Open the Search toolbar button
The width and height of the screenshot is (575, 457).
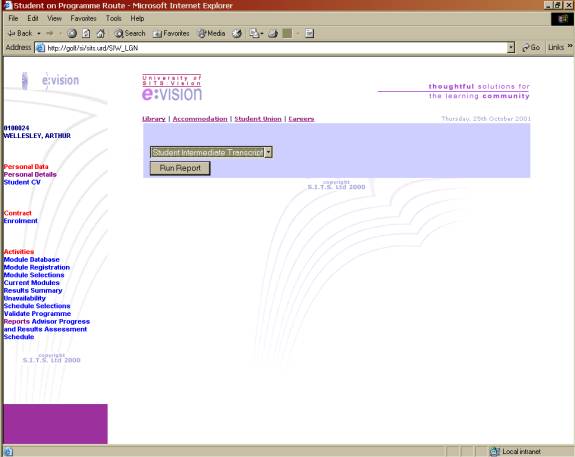click(130, 33)
